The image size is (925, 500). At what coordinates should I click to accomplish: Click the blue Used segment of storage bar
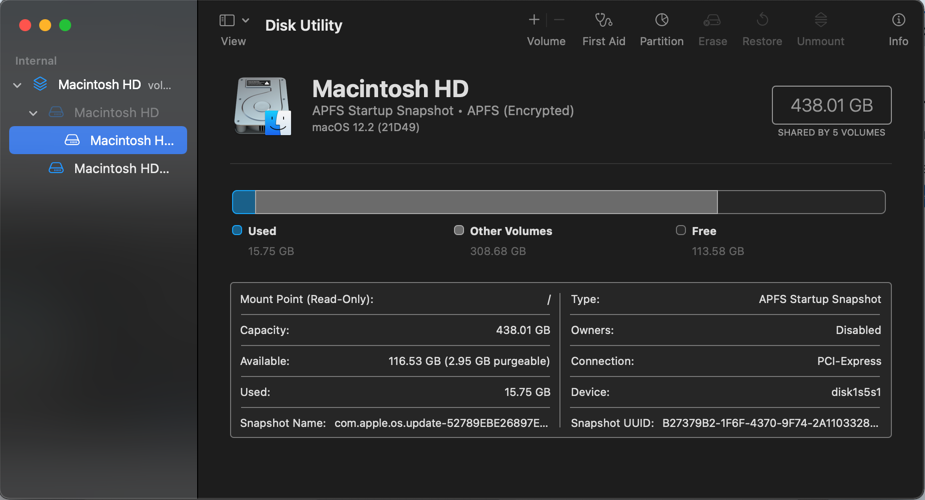(244, 202)
